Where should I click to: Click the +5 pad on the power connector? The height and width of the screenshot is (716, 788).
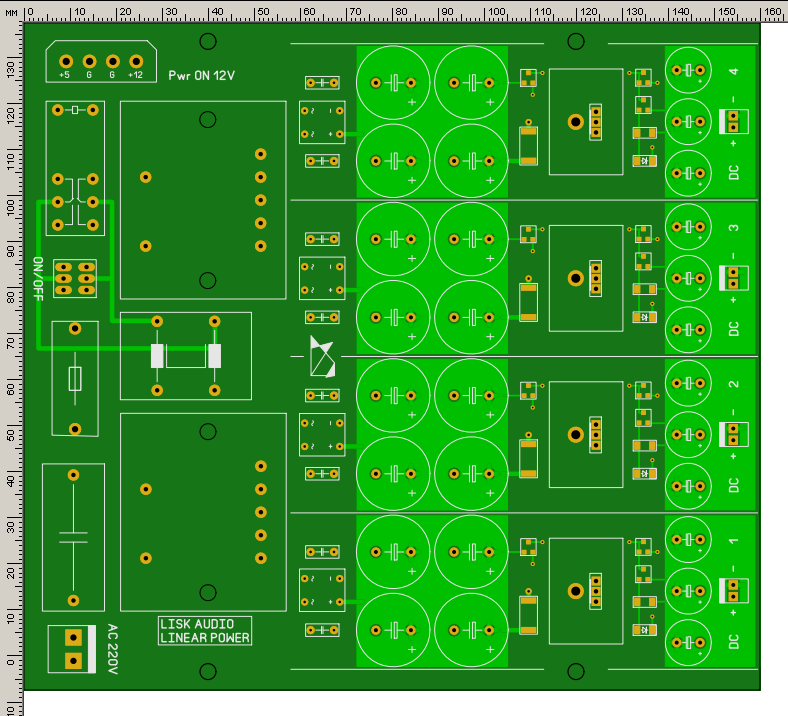tap(66, 61)
